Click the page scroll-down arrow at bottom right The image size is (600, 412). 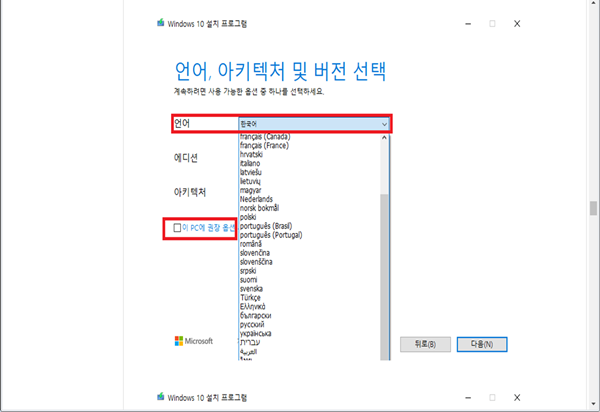coord(593,404)
